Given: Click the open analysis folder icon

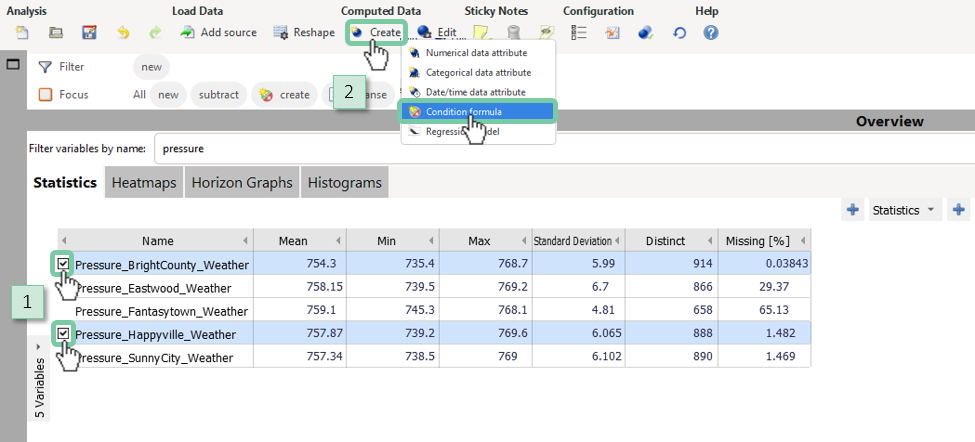Looking at the screenshot, I should [x=56, y=33].
